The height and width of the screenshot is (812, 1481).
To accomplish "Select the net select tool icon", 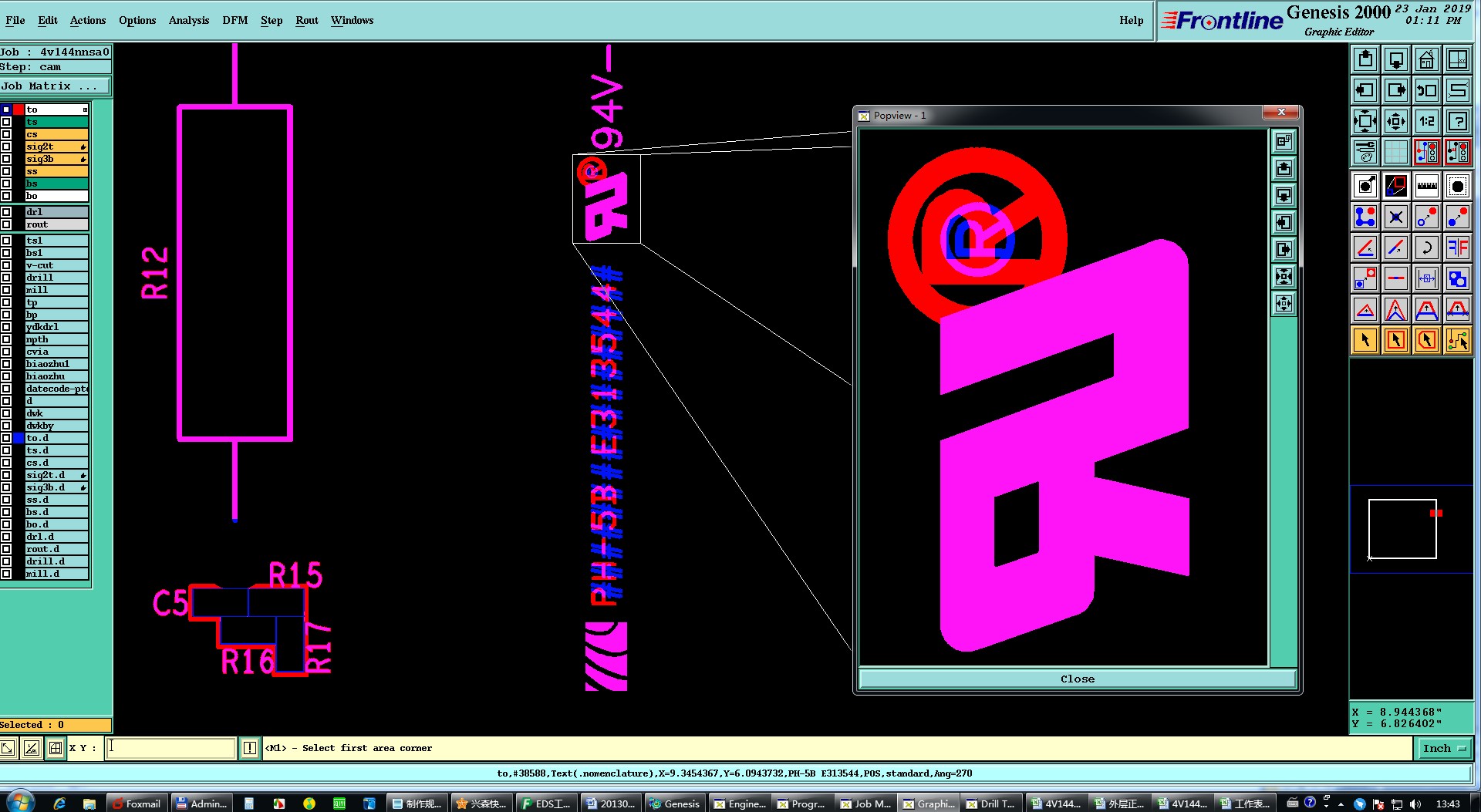I will coord(1458,340).
